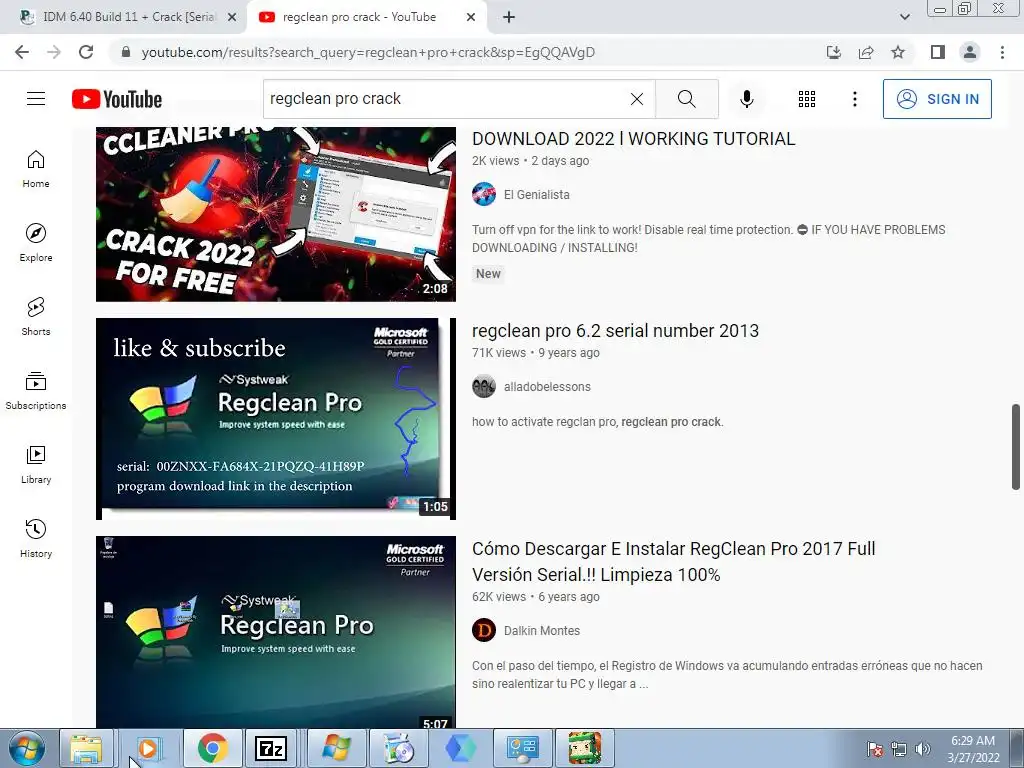Start voice search with the microphone icon

point(746,99)
